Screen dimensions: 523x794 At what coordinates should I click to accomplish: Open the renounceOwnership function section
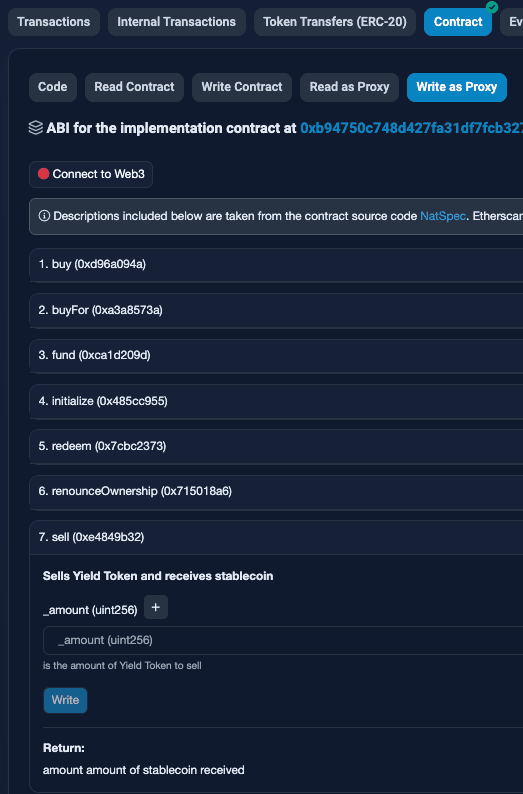click(x=276, y=491)
